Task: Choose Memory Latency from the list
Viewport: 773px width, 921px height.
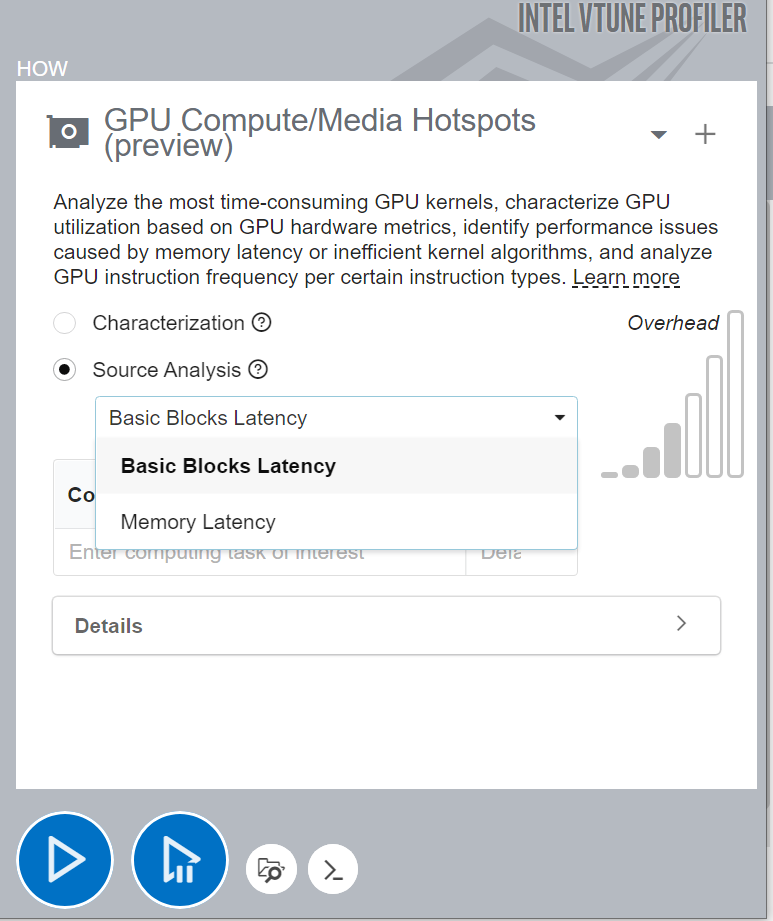Action: tap(198, 521)
